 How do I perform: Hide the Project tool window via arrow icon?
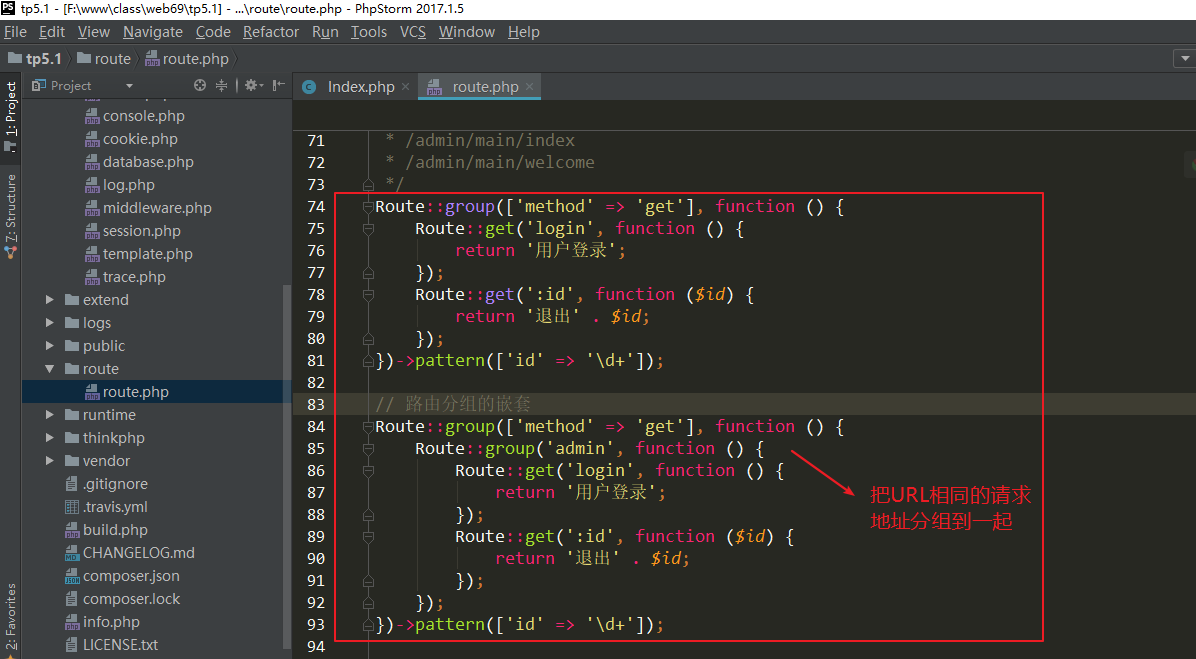click(x=278, y=85)
